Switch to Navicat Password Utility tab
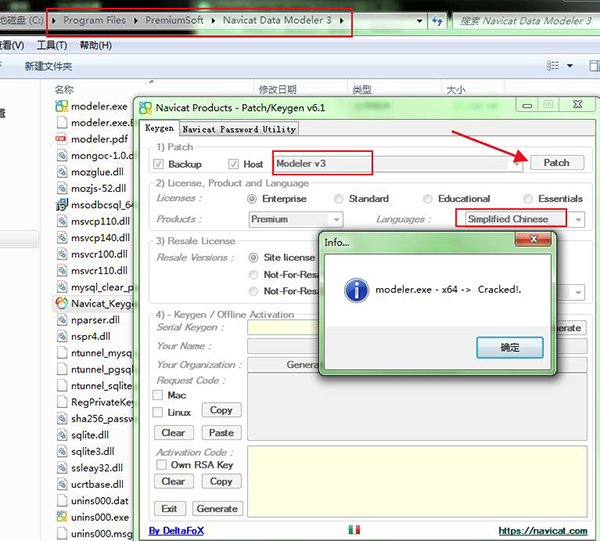The height and width of the screenshot is (541, 600). [x=239, y=129]
